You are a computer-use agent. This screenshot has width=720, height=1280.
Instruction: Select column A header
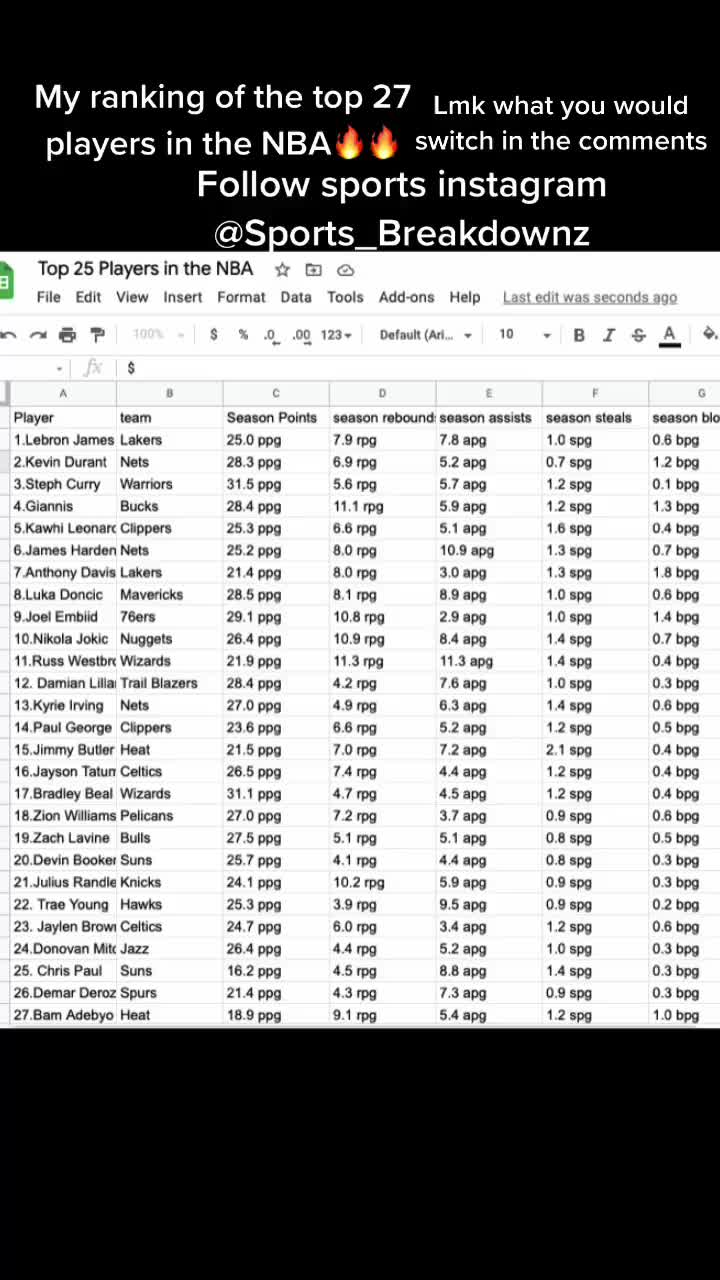click(63, 393)
